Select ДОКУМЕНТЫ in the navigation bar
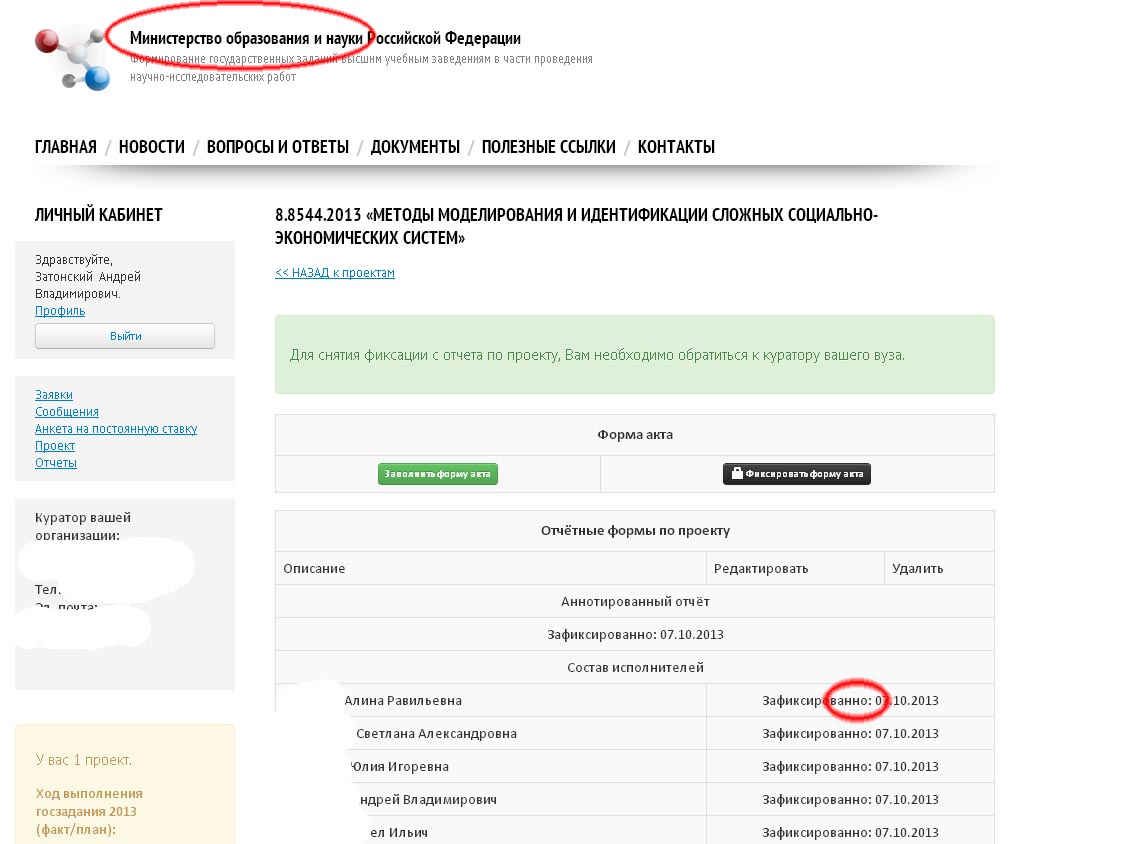The height and width of the screenshot is (844, 1132). (415, 147)
